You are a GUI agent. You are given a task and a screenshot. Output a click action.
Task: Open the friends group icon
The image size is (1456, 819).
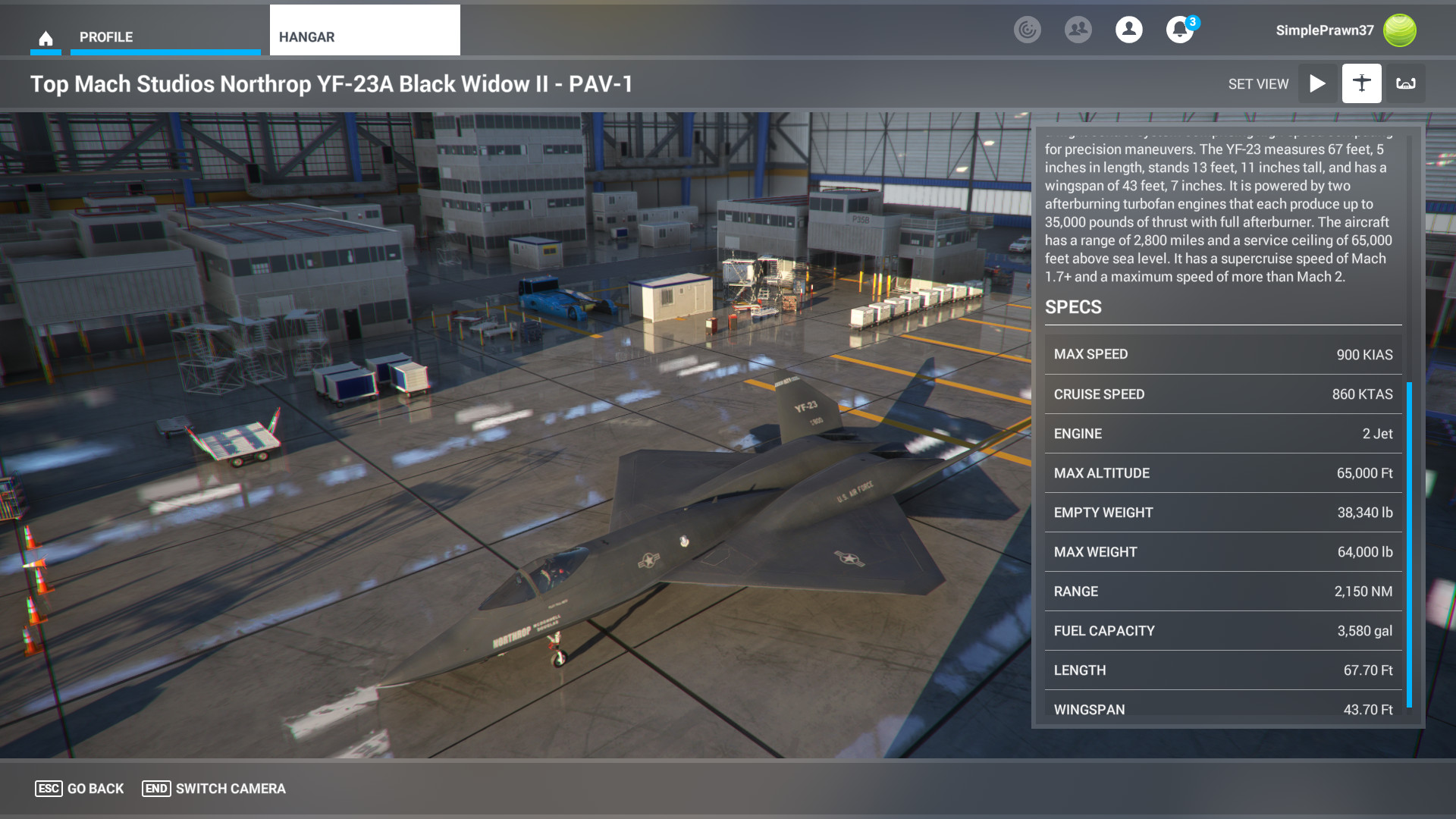[1078, 30]
